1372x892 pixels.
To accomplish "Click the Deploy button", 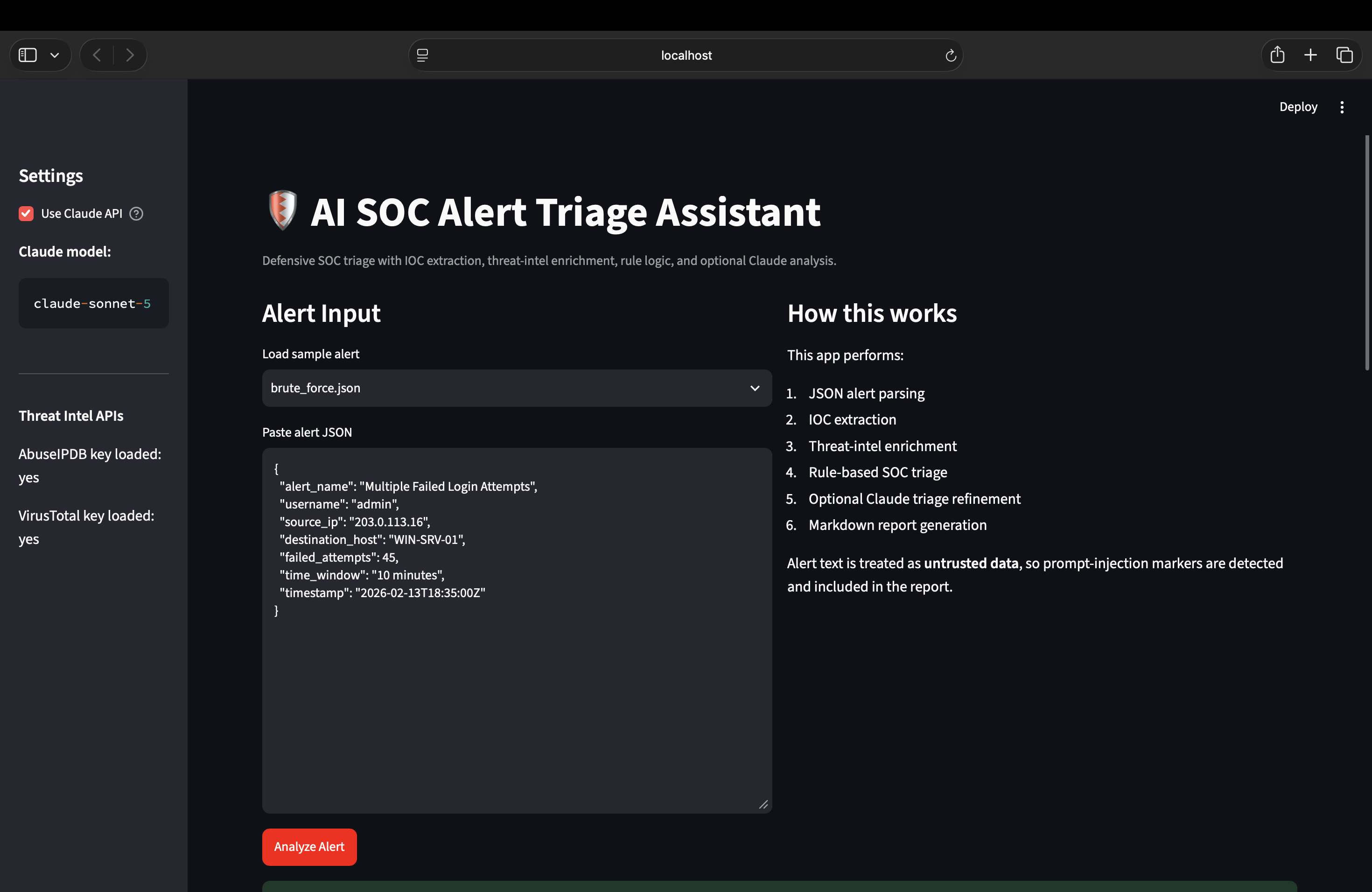I will [x=1298, y=107].
